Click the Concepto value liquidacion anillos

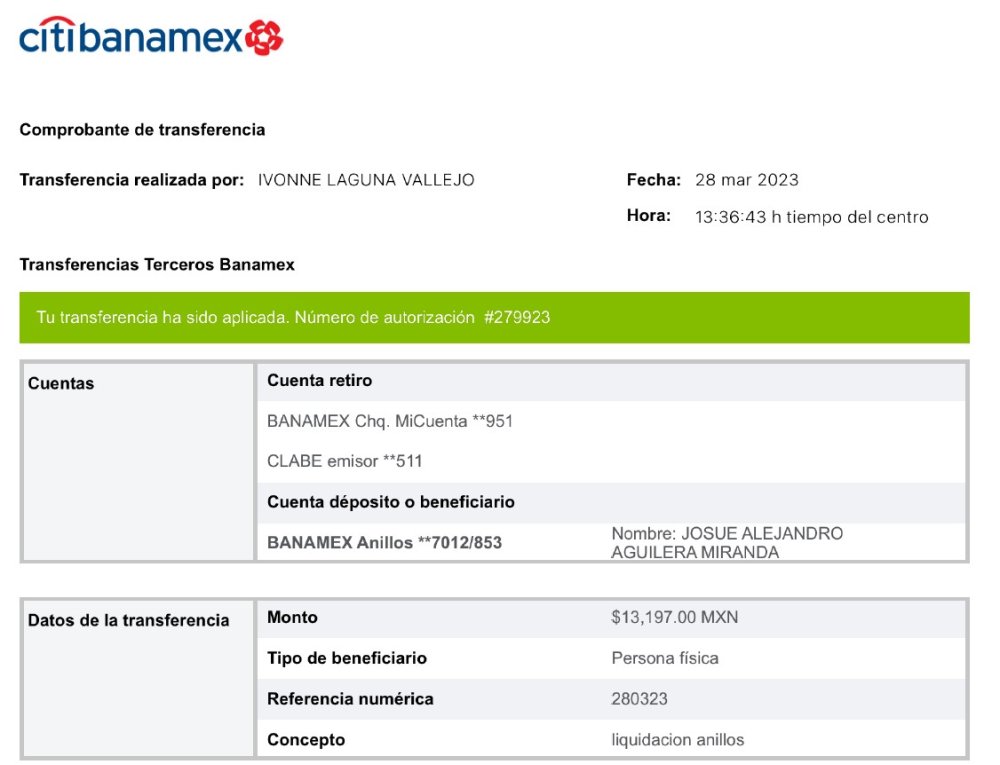[x=678, y=740]
